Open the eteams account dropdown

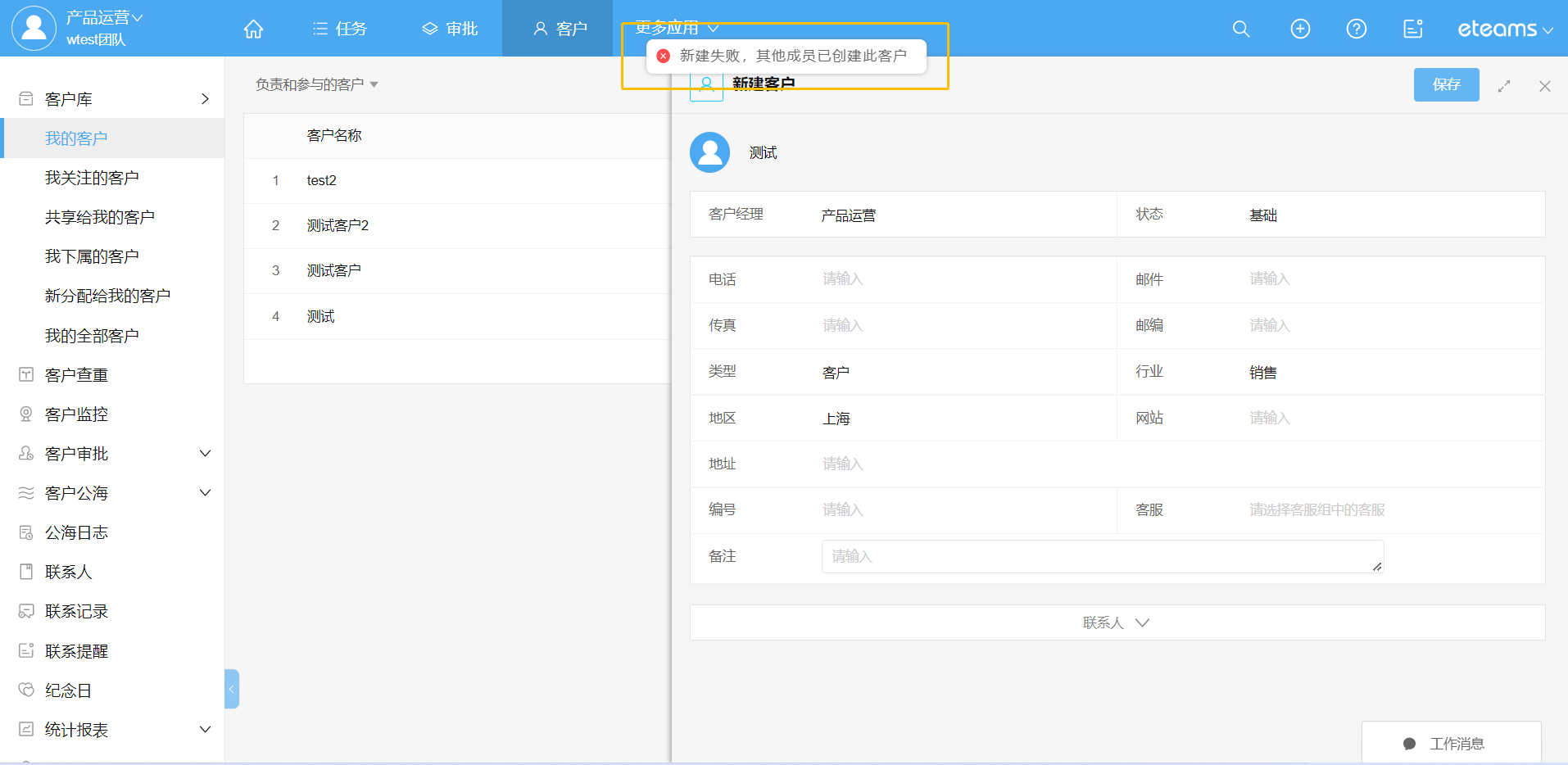(1504, 29)
